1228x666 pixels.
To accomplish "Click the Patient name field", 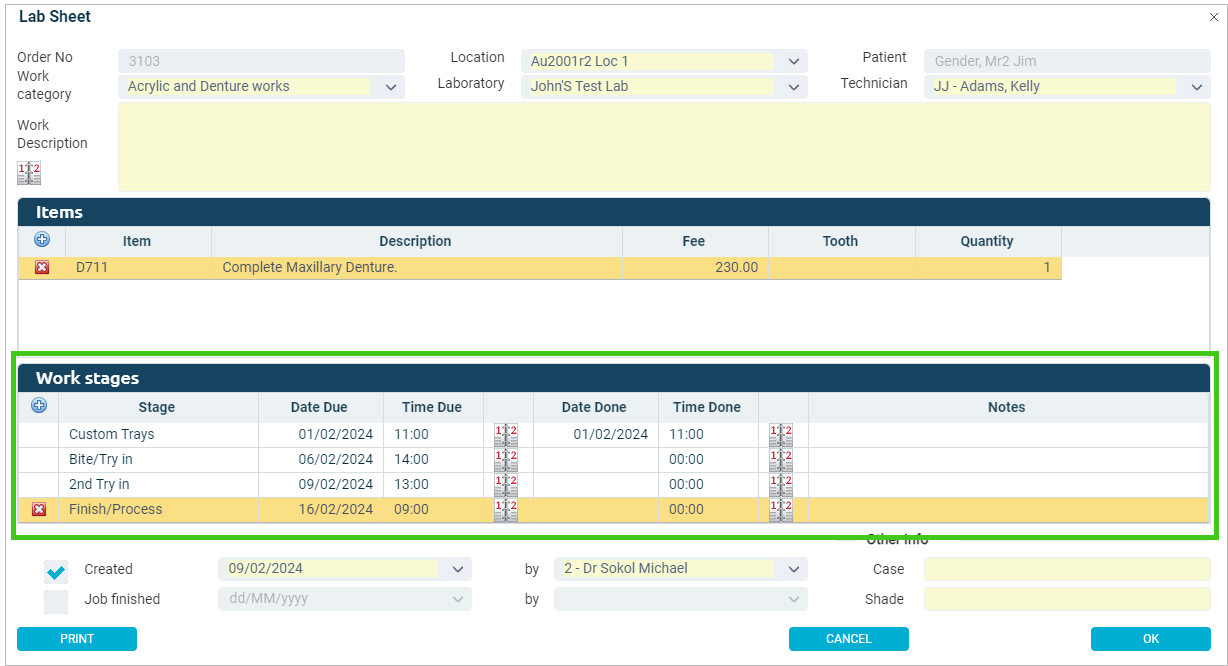I will coord(1067,61).
